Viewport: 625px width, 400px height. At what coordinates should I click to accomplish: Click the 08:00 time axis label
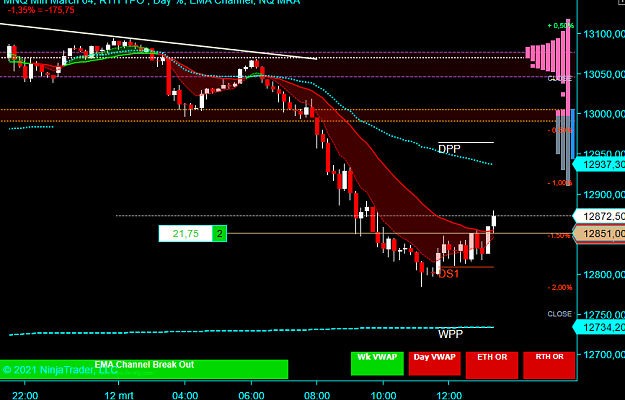316,396
